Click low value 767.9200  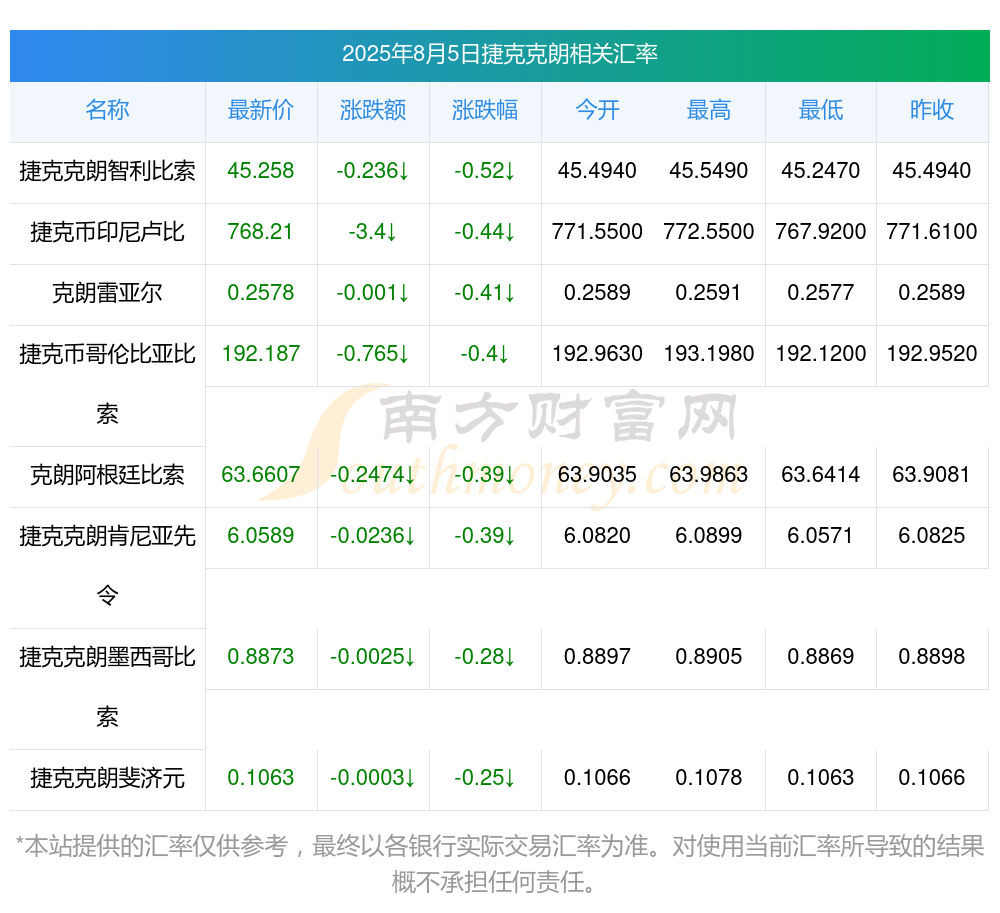coord(821,231)
